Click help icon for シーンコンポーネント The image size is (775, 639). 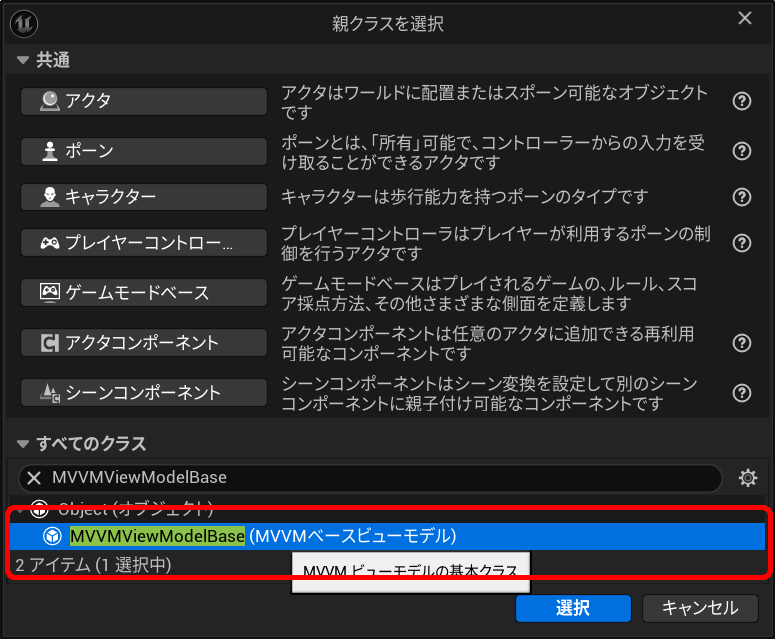coord(742,393)
